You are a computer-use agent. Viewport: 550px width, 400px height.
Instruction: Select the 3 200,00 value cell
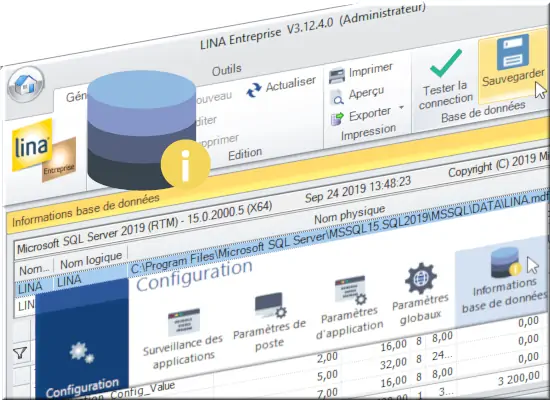tap(518, 378)
